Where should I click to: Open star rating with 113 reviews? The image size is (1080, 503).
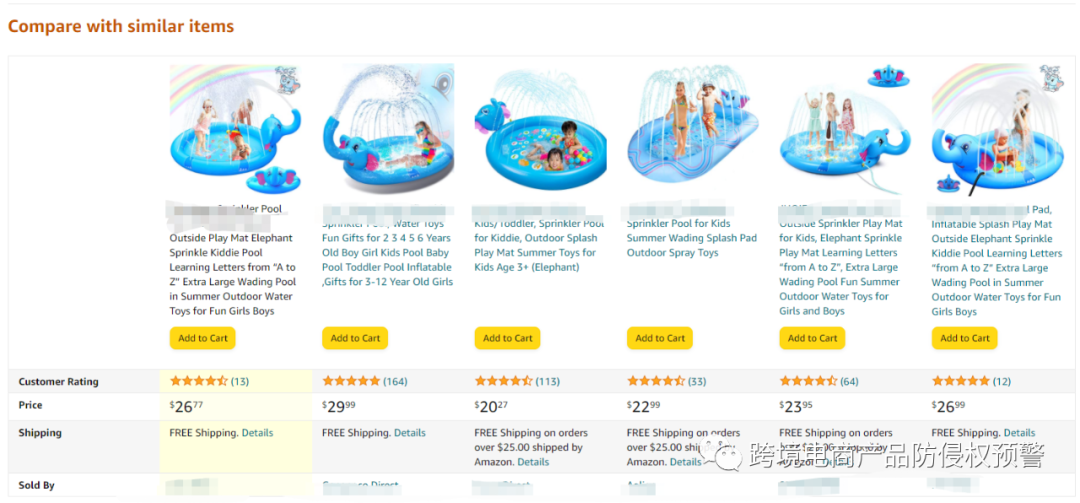(x=503, y=381)
